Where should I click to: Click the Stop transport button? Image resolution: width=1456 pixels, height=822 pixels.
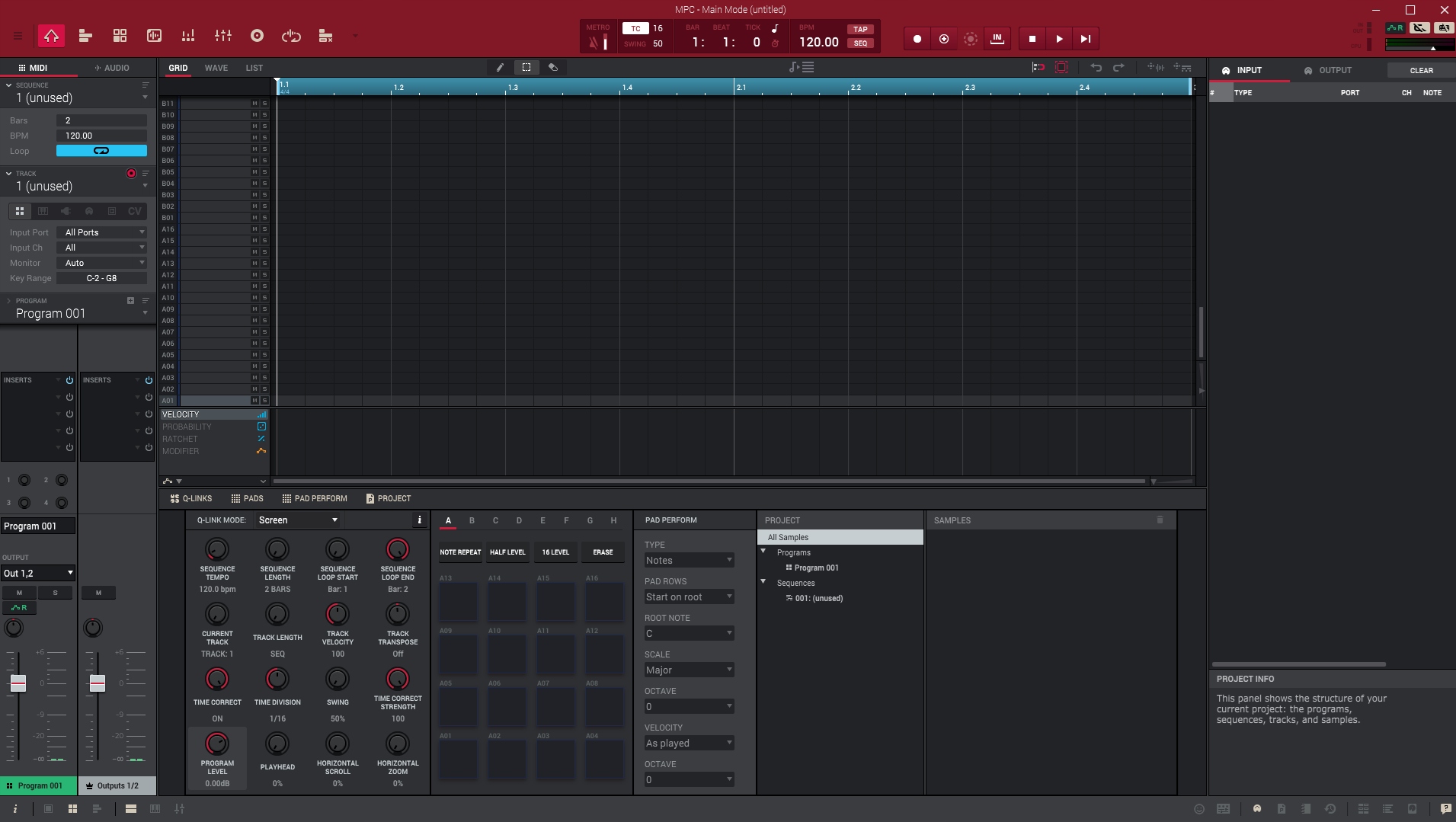tap(1032, 39)
